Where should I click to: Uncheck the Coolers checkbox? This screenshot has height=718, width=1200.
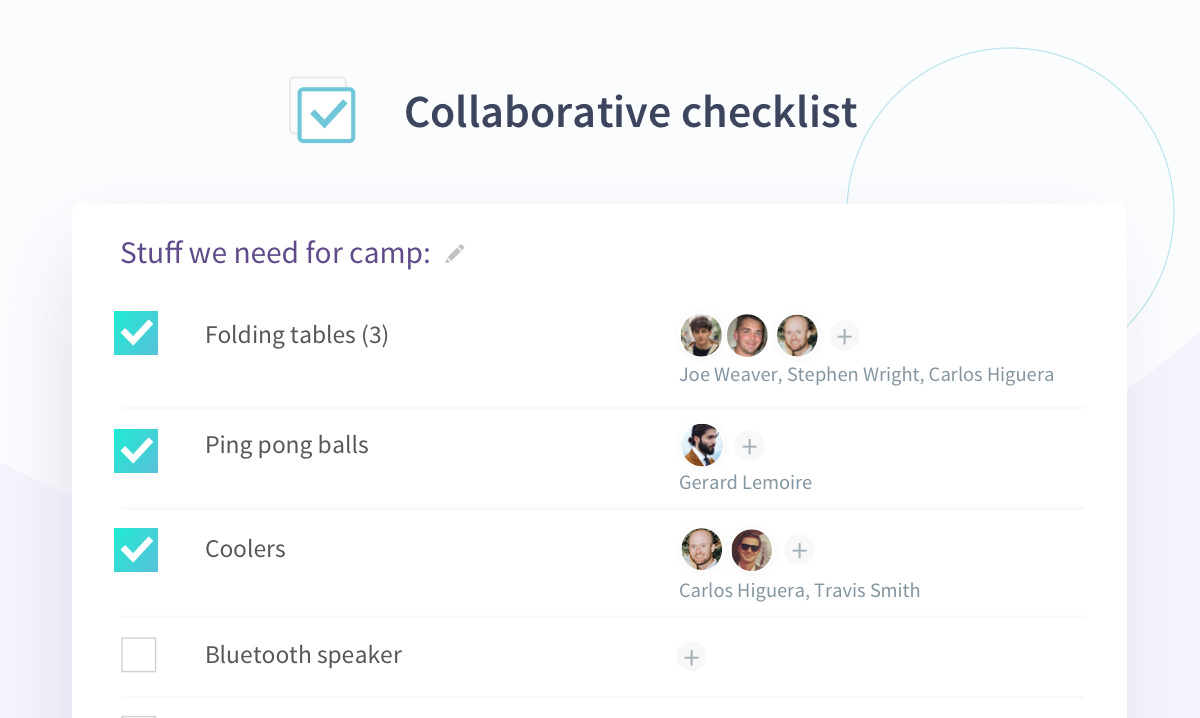(x=136, y=550)
